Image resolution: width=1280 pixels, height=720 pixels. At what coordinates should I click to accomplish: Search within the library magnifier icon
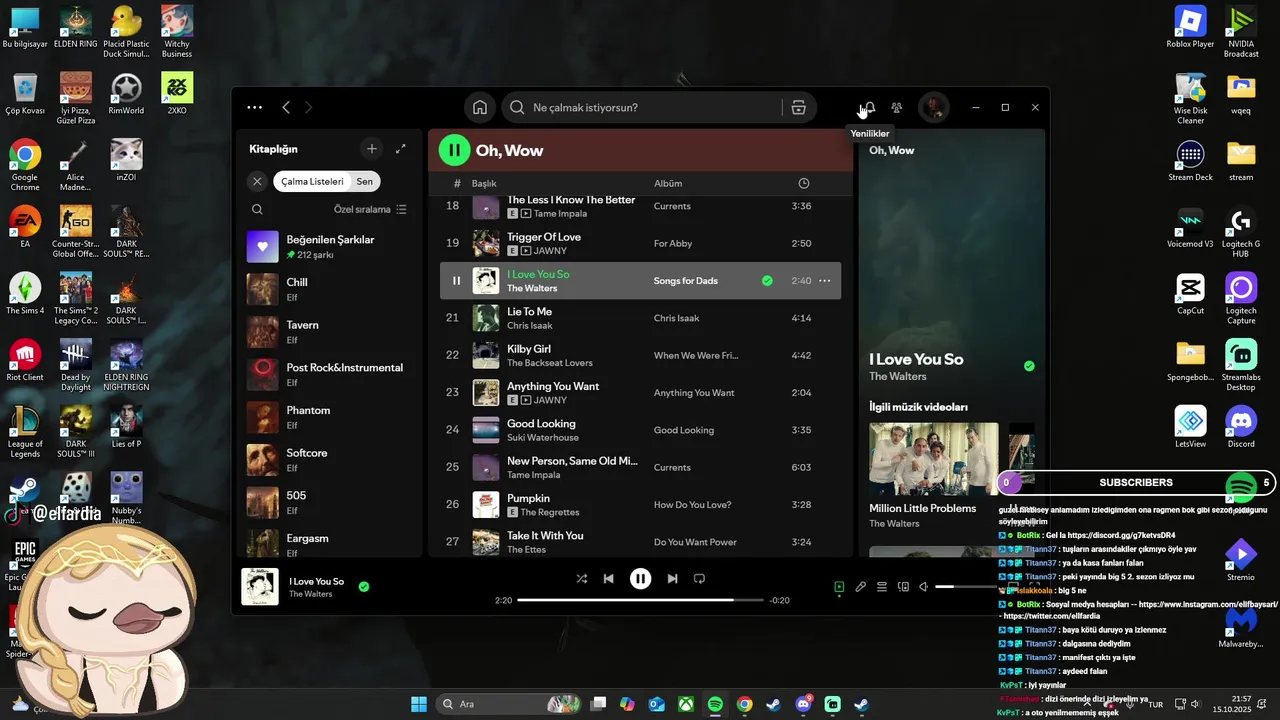click(x=257, y=210)
